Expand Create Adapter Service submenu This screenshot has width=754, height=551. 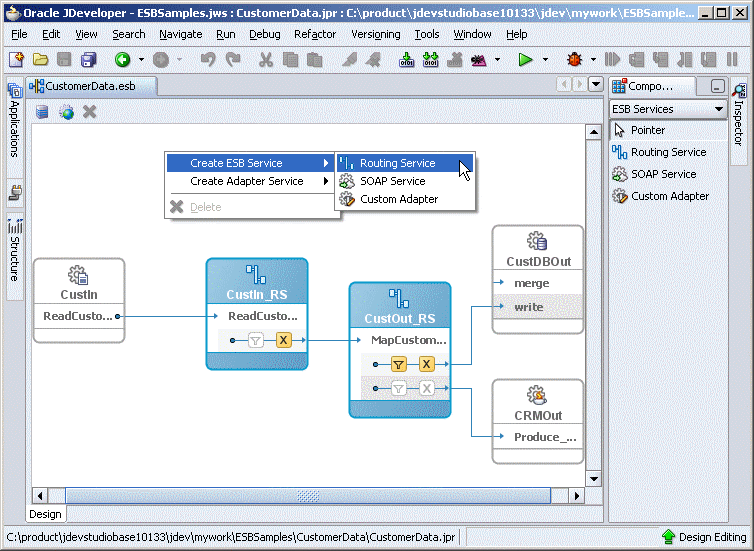[250, 181]
